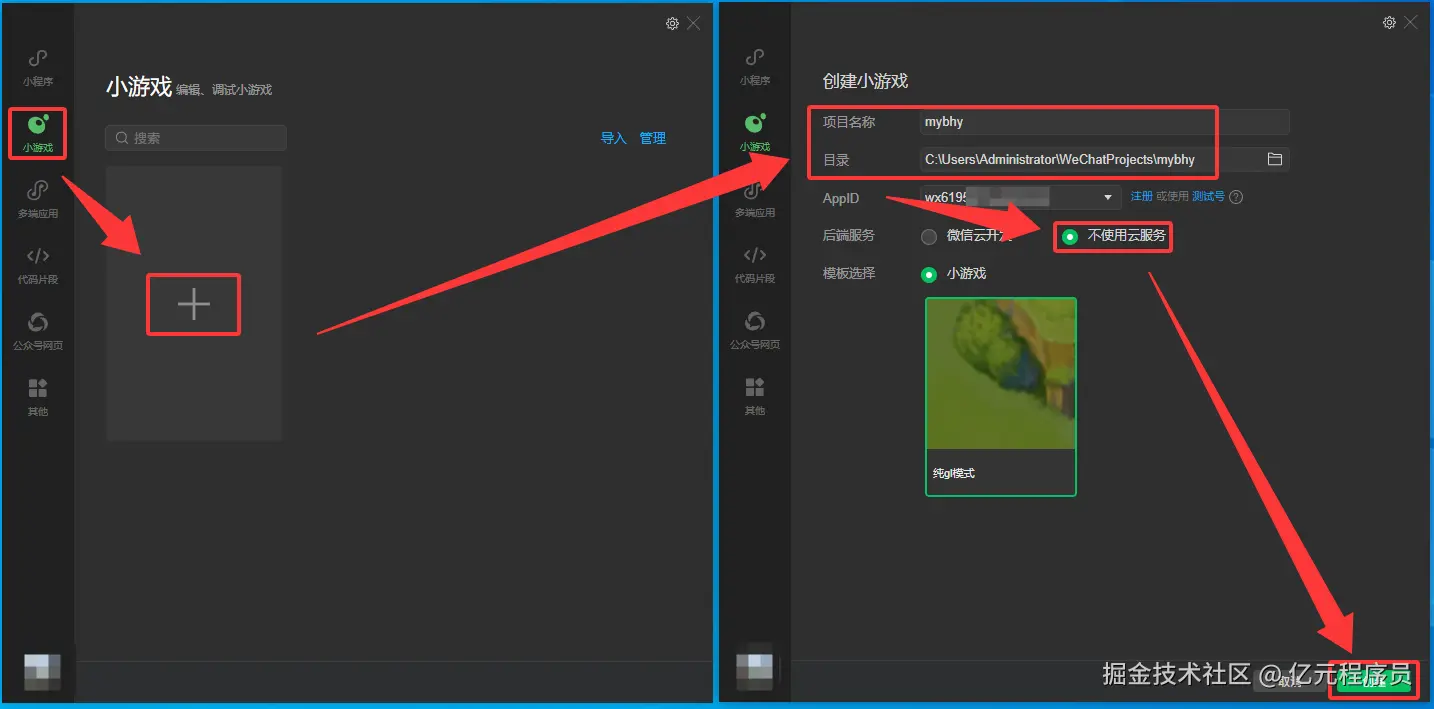Click the 测试号 link
Image resolution: width=1434 pixels, height=709 pixels.
pyautogui.click(x=1208, y=197)
